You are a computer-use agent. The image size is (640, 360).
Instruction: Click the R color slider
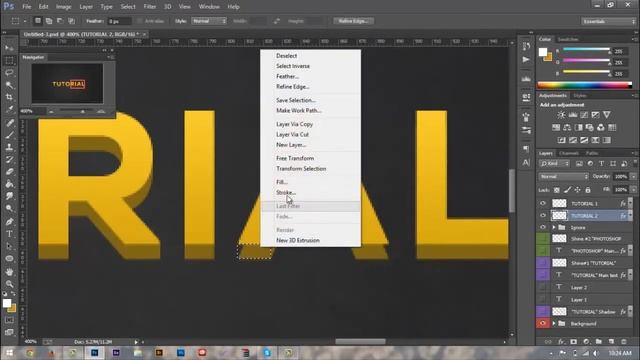[x=587, y=50]
